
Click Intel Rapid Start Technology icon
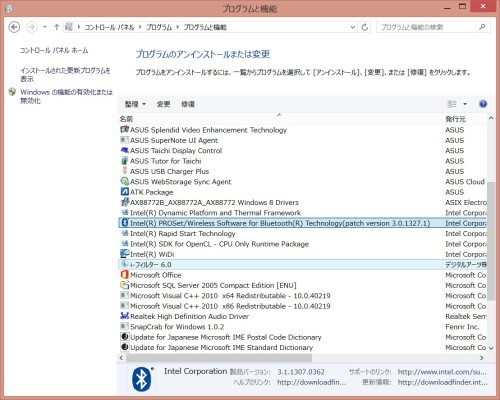pos(124,233)
